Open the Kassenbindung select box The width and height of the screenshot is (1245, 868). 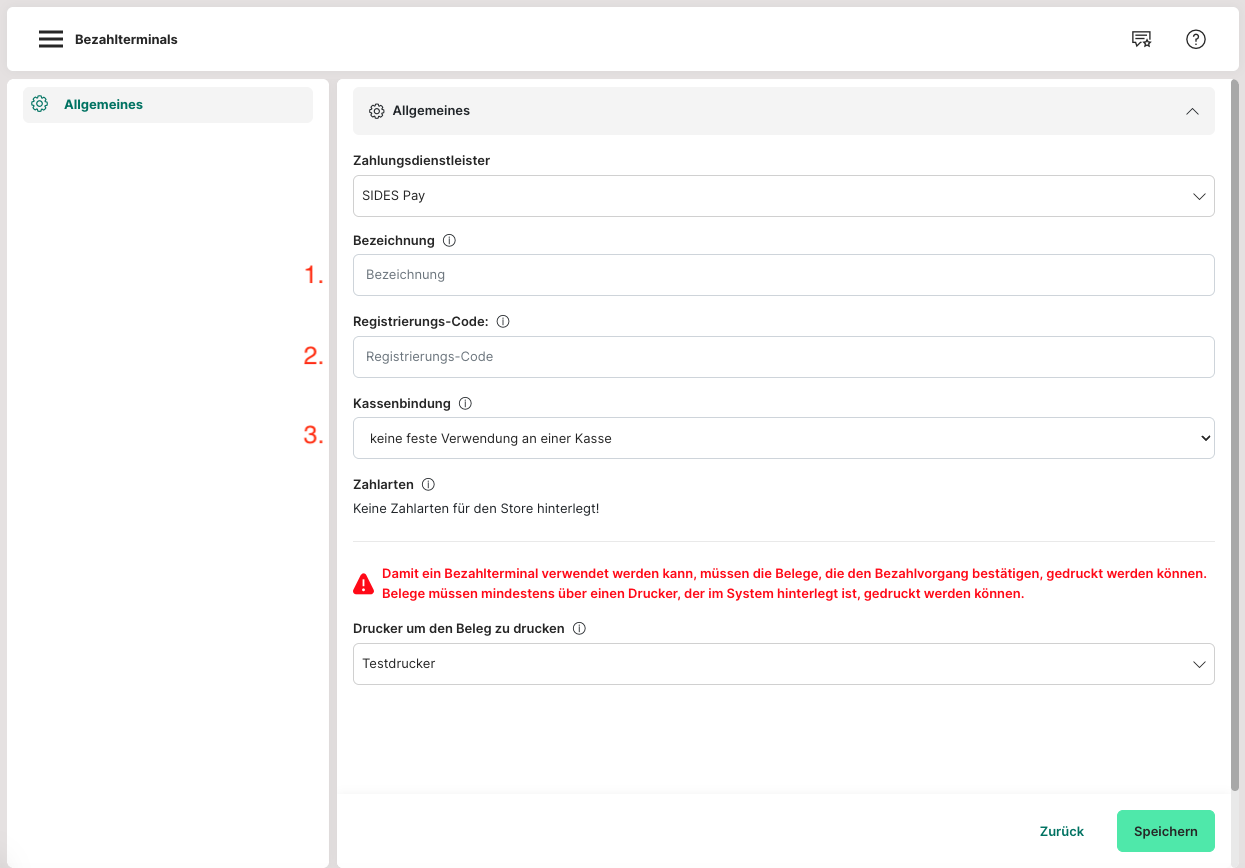(x=783, y=438)
